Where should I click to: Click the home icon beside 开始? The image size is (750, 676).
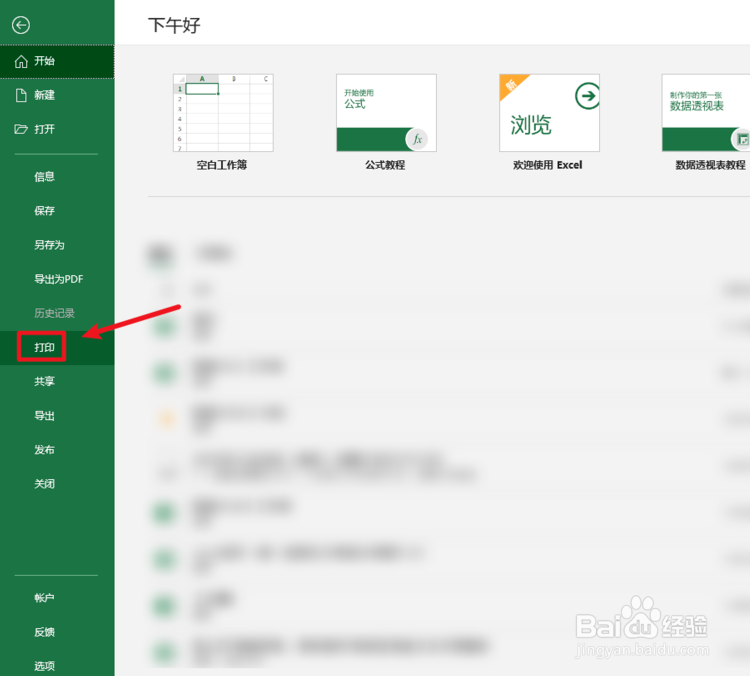point(21,61)
